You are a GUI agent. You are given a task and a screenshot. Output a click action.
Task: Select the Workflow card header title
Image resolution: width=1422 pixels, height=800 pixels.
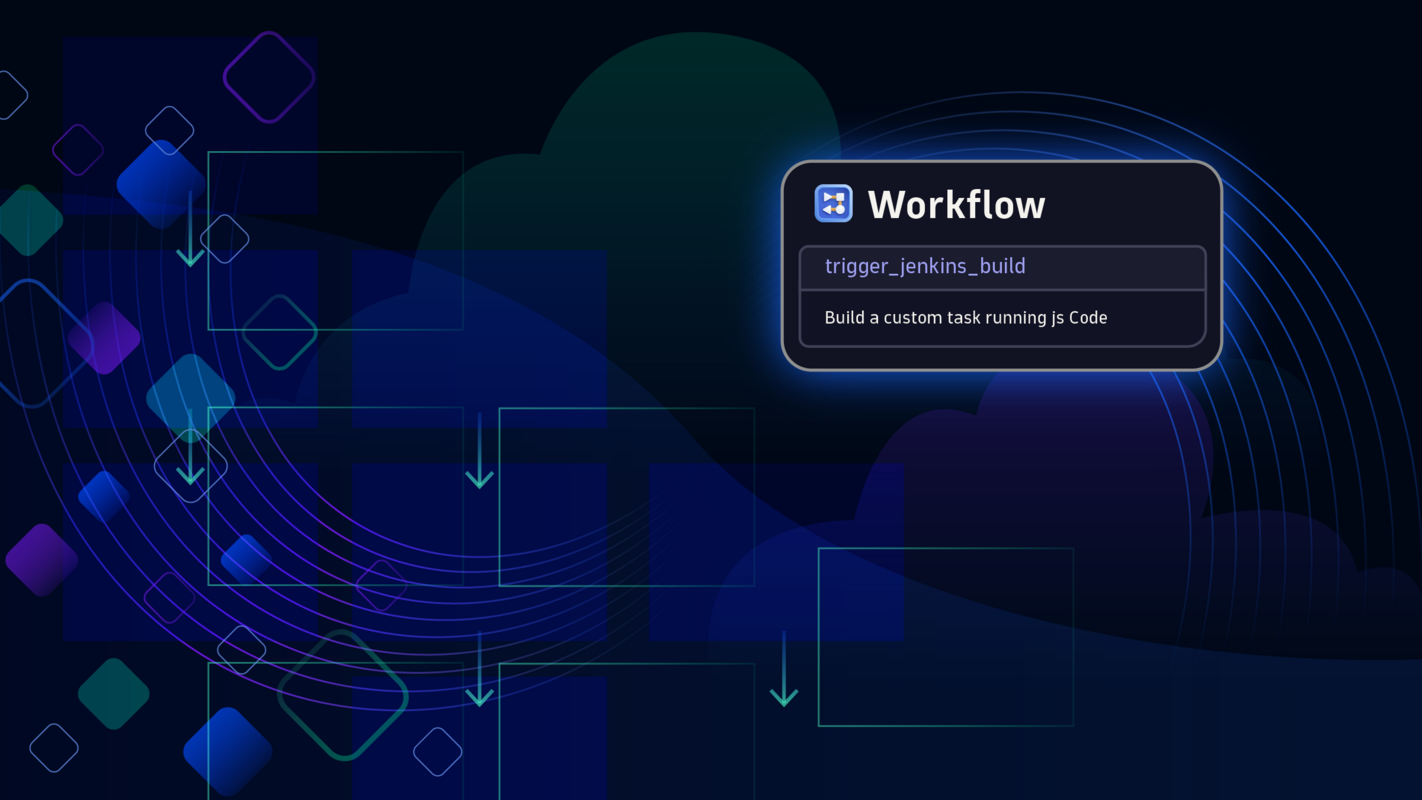(956, 204)
